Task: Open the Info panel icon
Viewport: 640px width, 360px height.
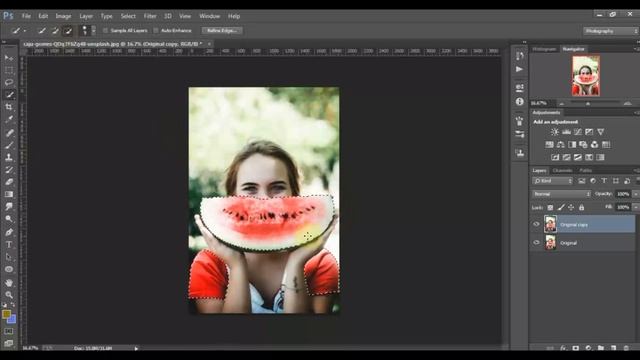Action: 519,102
